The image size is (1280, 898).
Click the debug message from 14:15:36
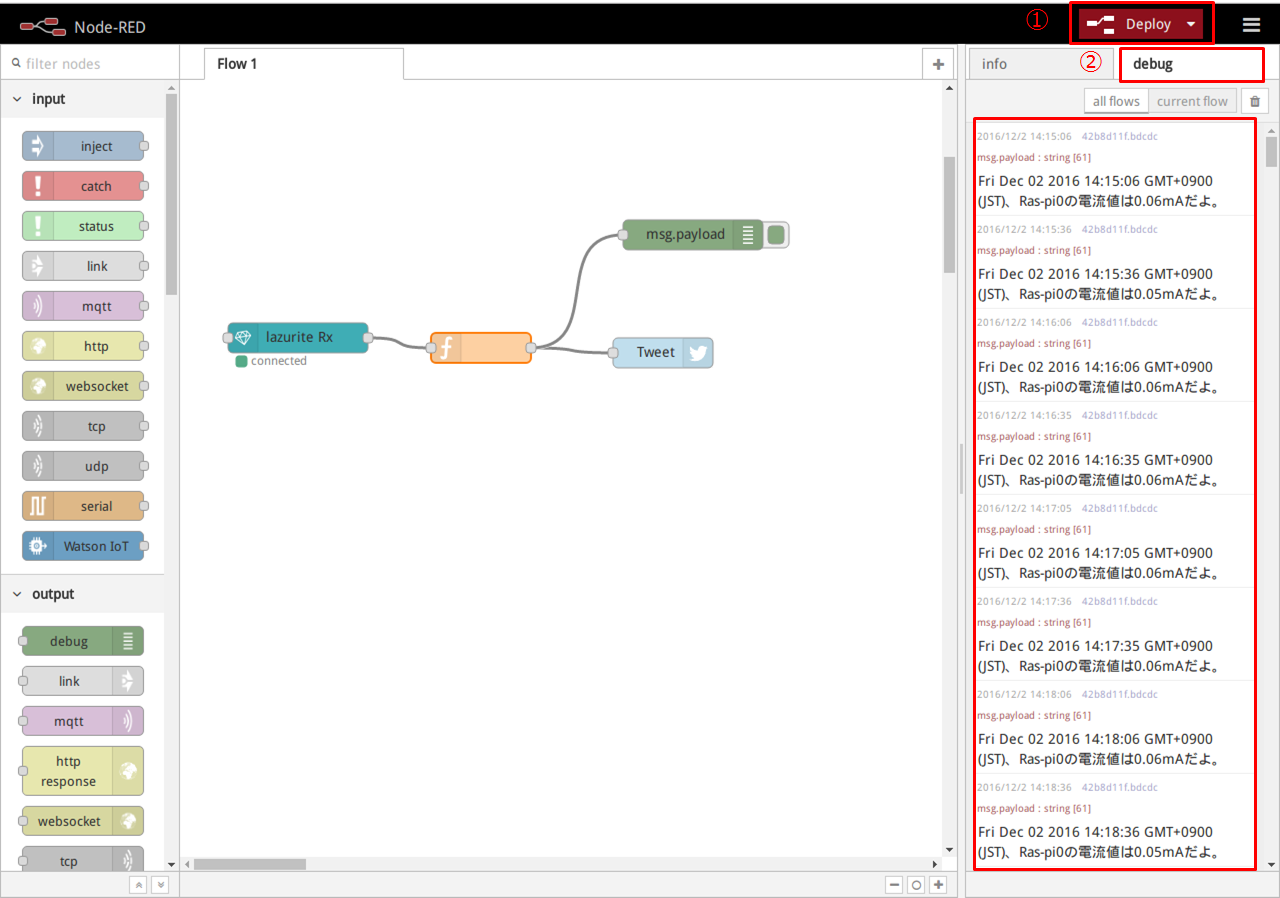tap(1114, 263)
